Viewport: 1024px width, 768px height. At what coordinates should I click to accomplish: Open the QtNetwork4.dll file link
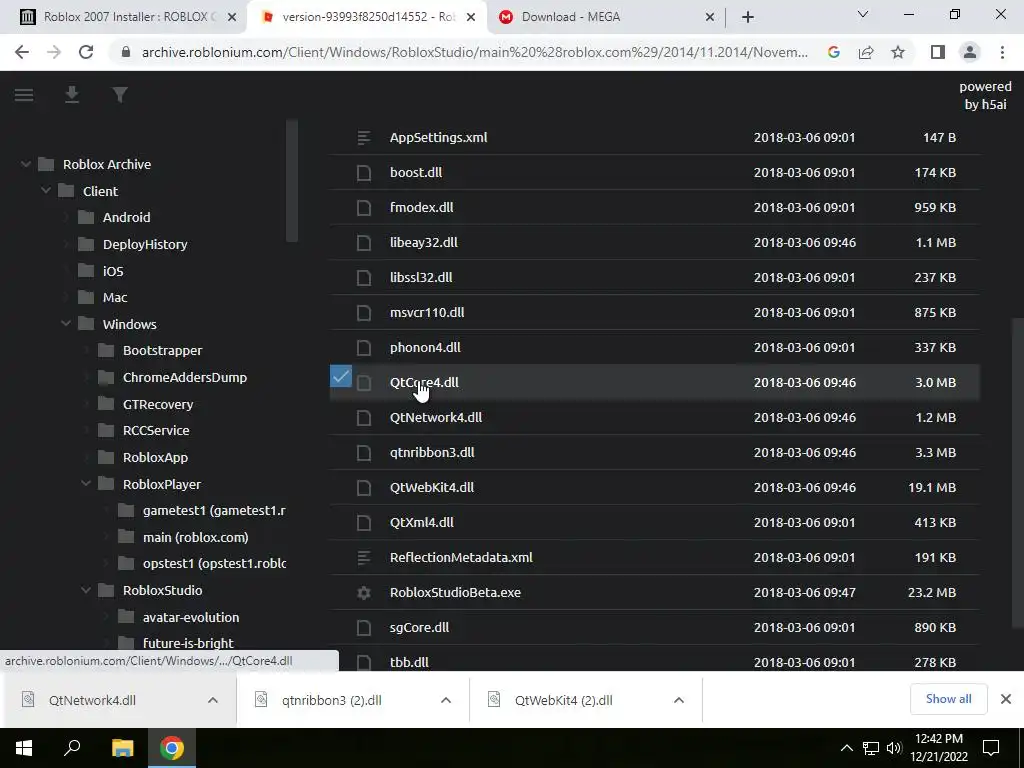436,417
